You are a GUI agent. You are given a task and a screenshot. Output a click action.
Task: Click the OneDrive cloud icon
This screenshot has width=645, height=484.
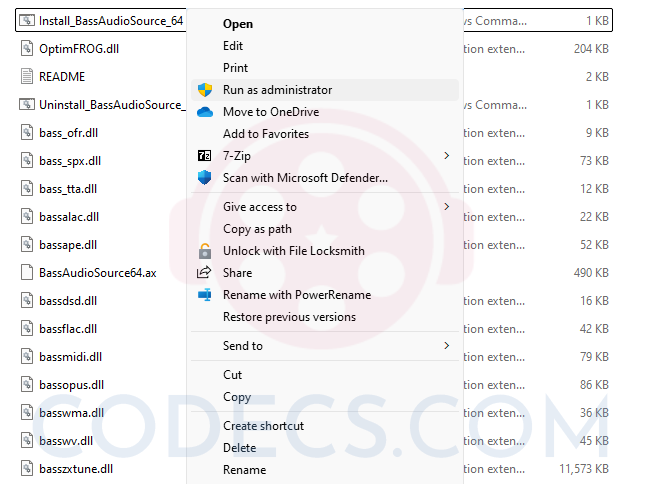(x=205, y=112)
